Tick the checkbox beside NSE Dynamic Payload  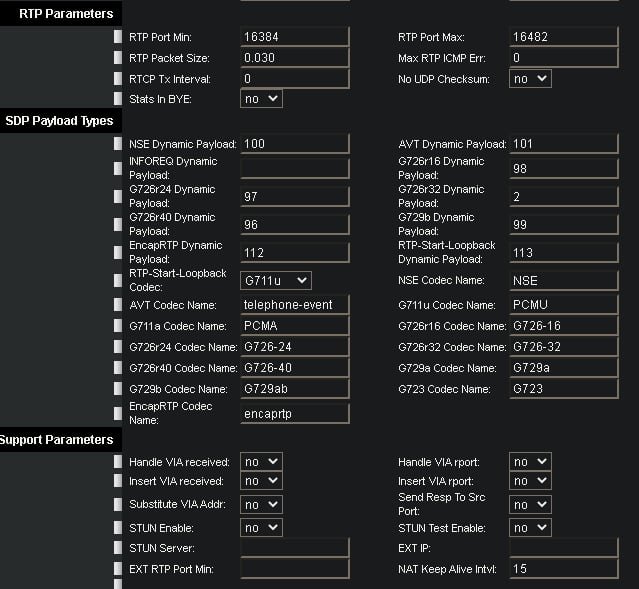pyautogui.click(x=117, y=143)
